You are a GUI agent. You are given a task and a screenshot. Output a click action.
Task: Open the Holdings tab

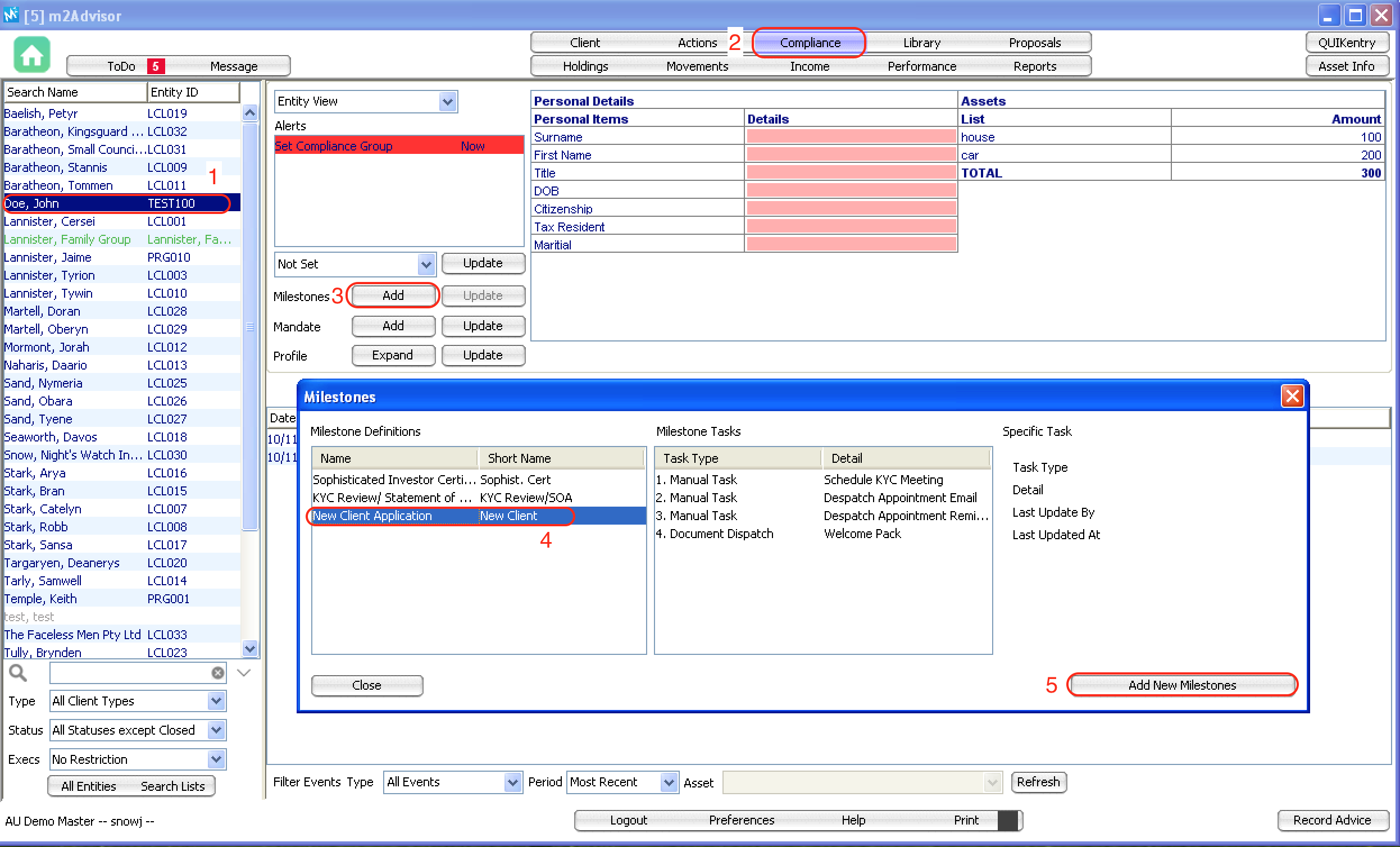[585, 66]
